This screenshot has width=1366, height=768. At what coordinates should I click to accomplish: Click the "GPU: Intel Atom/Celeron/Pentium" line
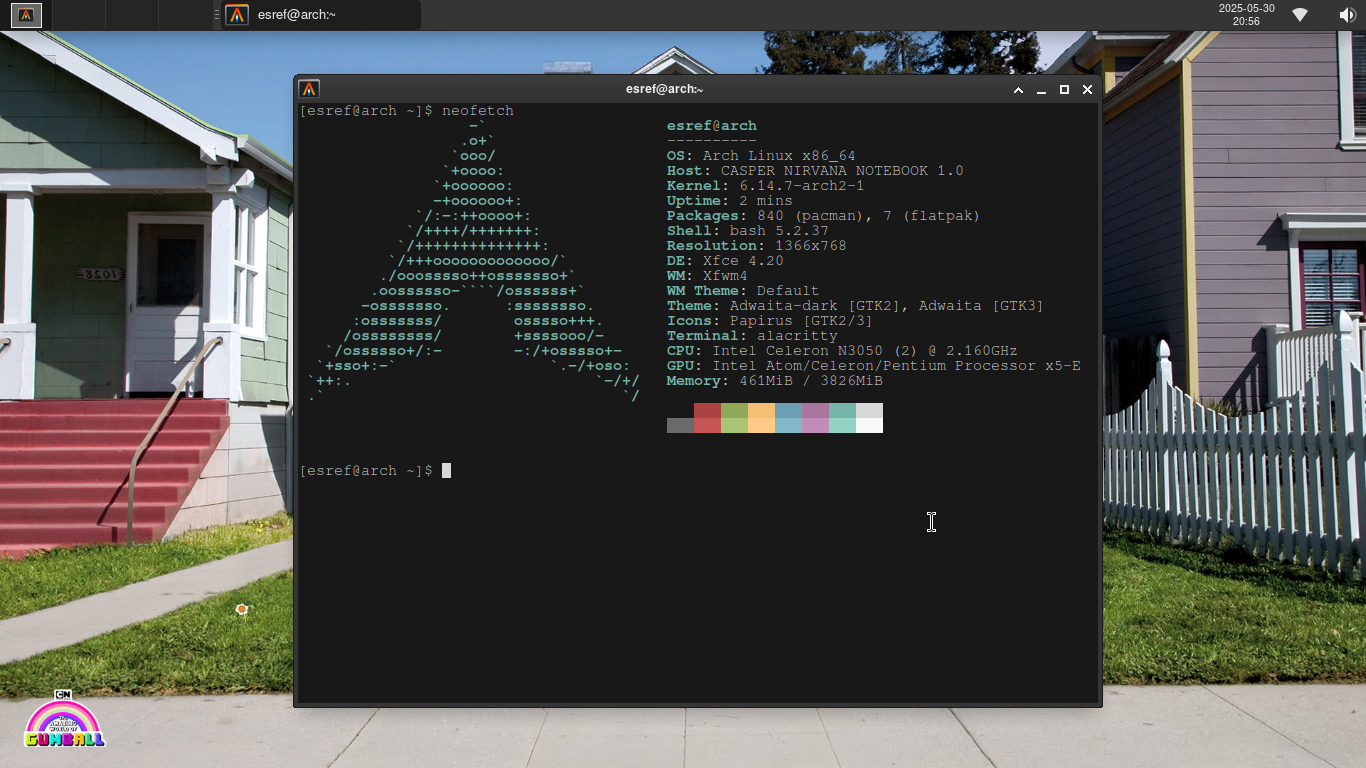pos(874,366)
